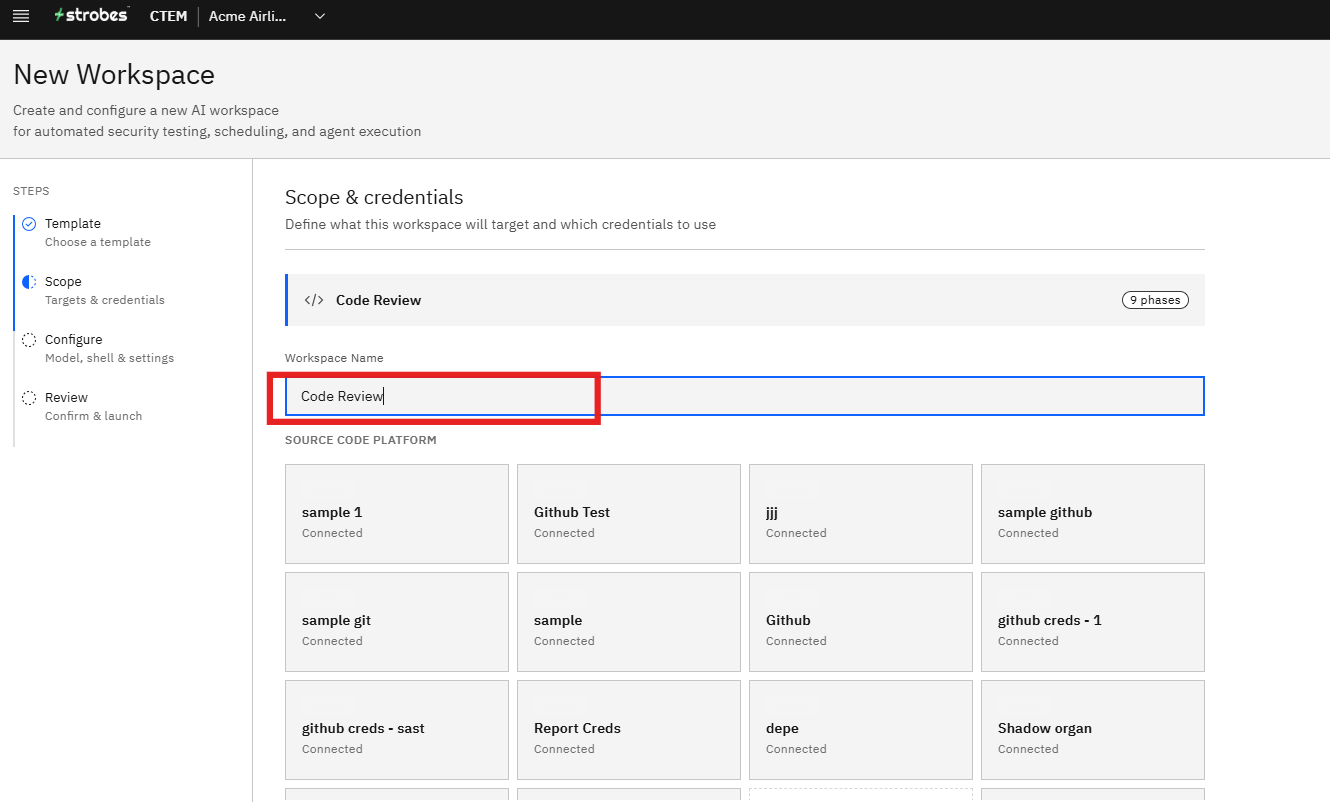Screen dimensions: 1330x802
Task: Choose the Report Creds platform card
Action: 629,730
